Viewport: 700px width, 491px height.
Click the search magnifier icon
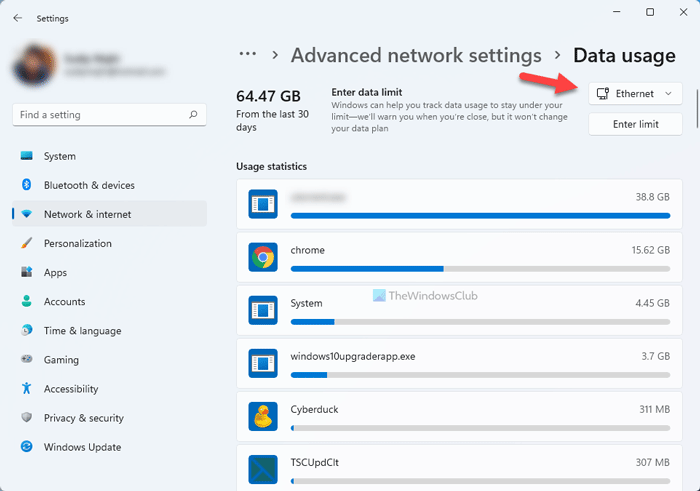pyautogui.click(x=193, y=116)
